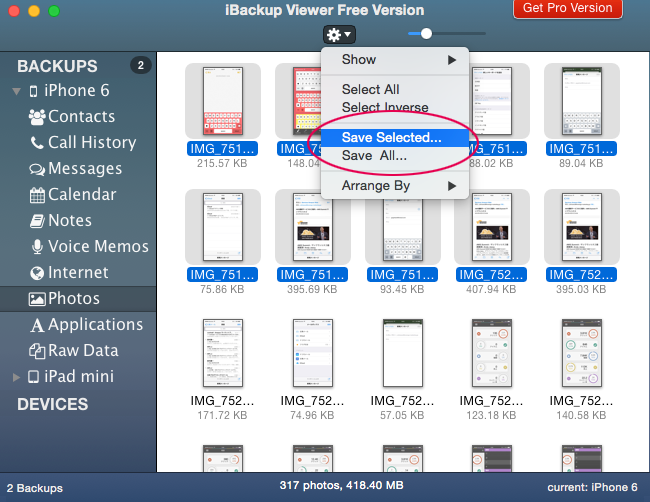This screenshot has width=650, height=502.
Task: Select the Messages sidebar label
Action: click(85, 169)
